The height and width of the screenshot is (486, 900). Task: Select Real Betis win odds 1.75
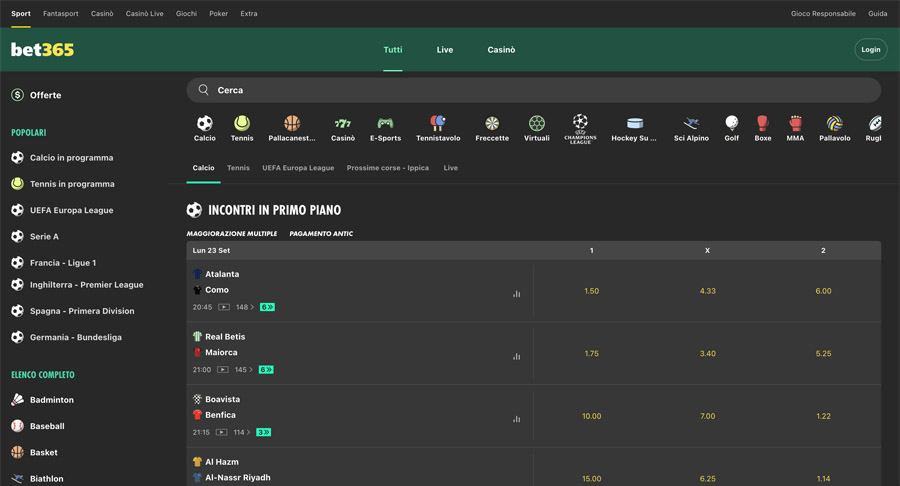pyautogui.click(x=591, y=353)
